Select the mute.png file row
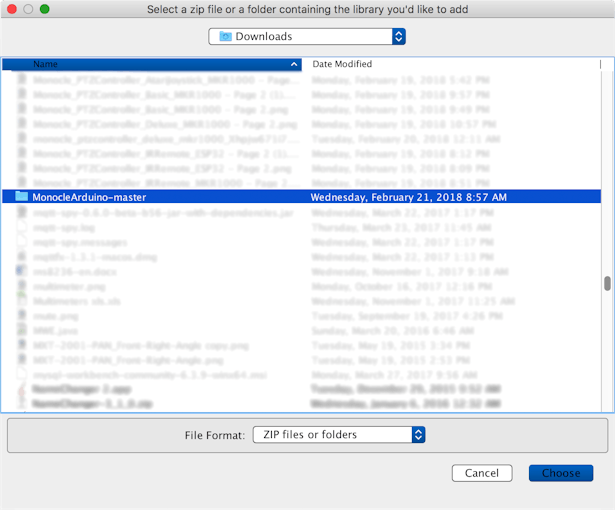The image size is (615, 510). pos(301,316)
